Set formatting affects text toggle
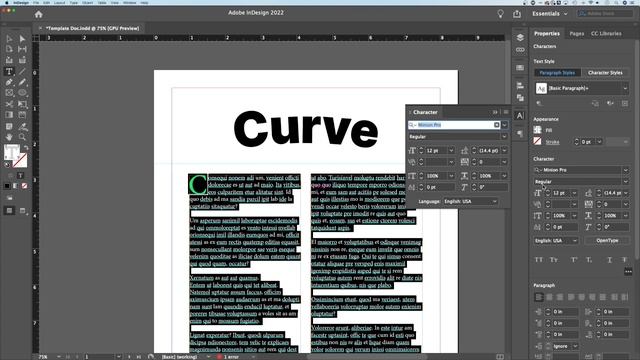Viewport: 640px width, 360px height. point(20,176)
